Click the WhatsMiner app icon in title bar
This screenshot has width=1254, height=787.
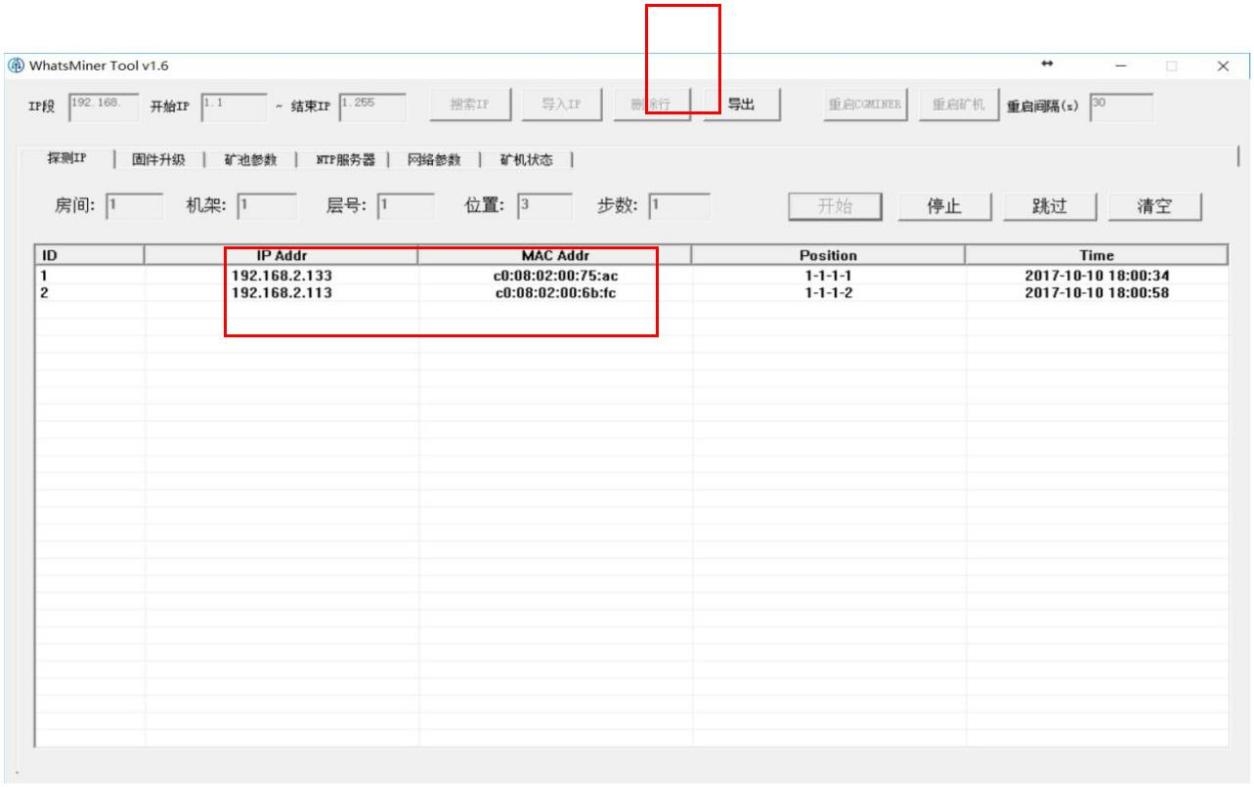[14, 66]
